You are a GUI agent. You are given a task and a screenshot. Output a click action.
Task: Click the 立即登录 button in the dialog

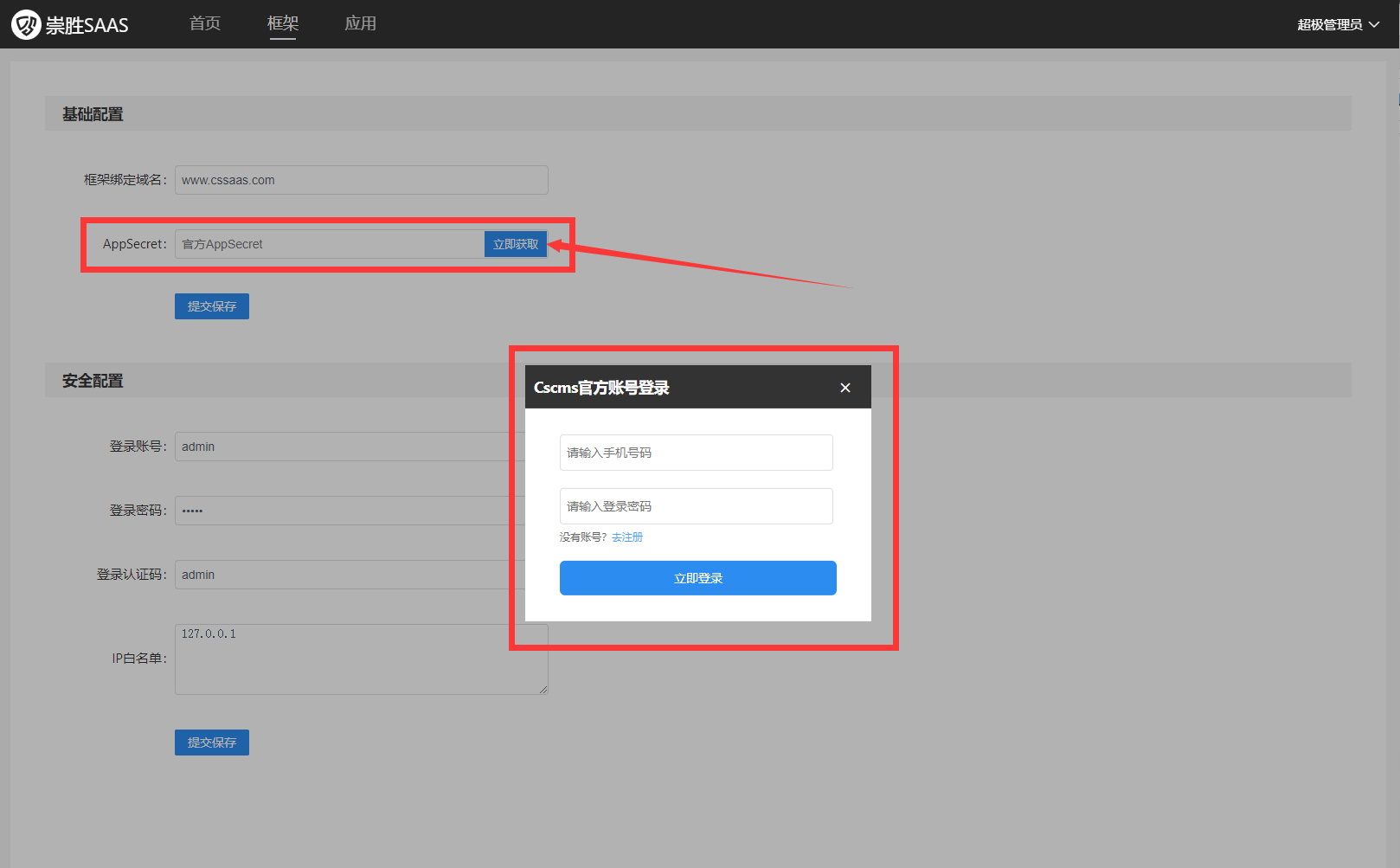click(x=697, y=578)
